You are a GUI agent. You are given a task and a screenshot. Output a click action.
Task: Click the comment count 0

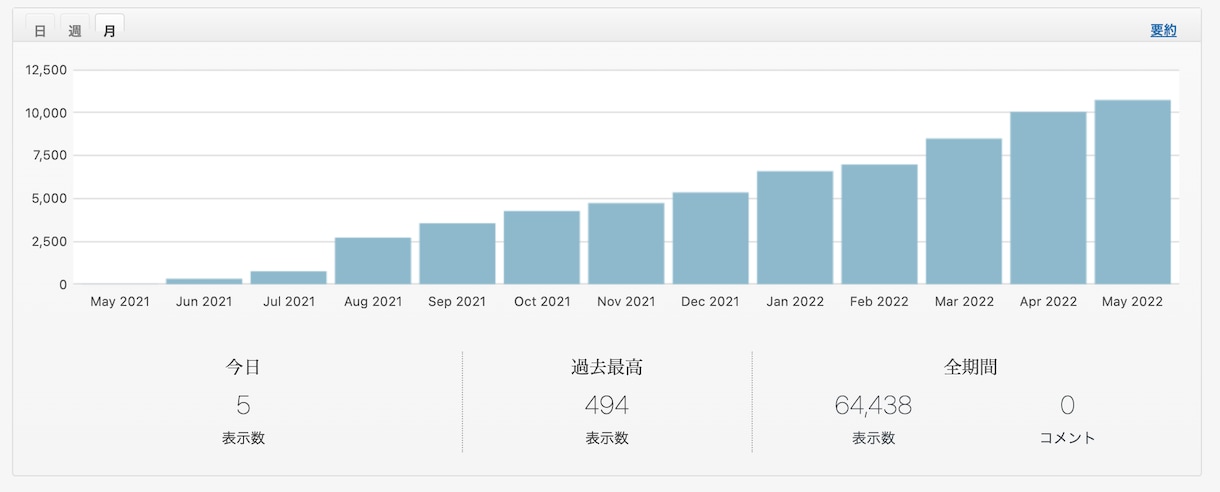(1067, 405)
